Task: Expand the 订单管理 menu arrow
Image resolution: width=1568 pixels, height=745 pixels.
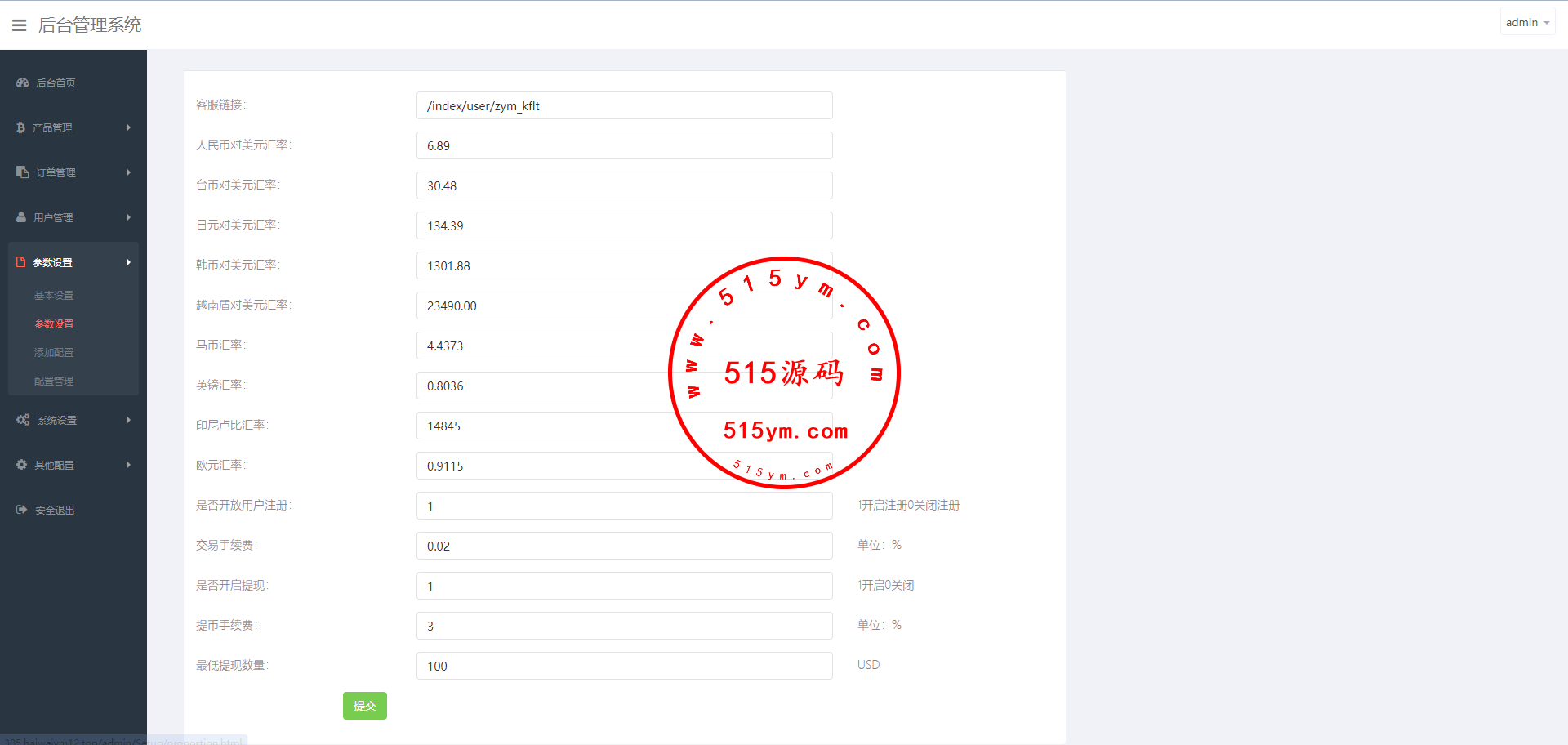Action: point(129,172)
